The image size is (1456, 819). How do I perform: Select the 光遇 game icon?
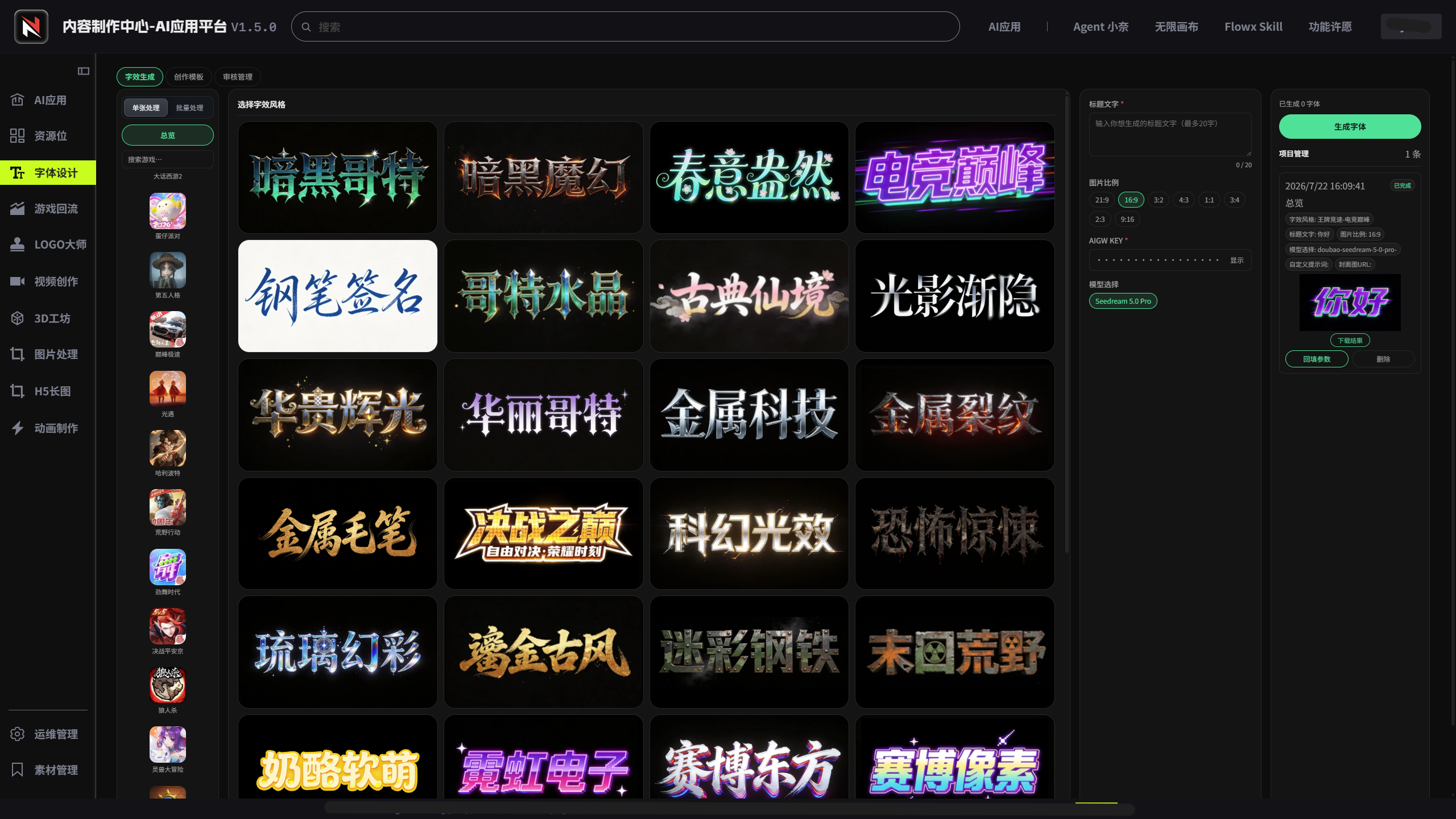tap(168, 389)
